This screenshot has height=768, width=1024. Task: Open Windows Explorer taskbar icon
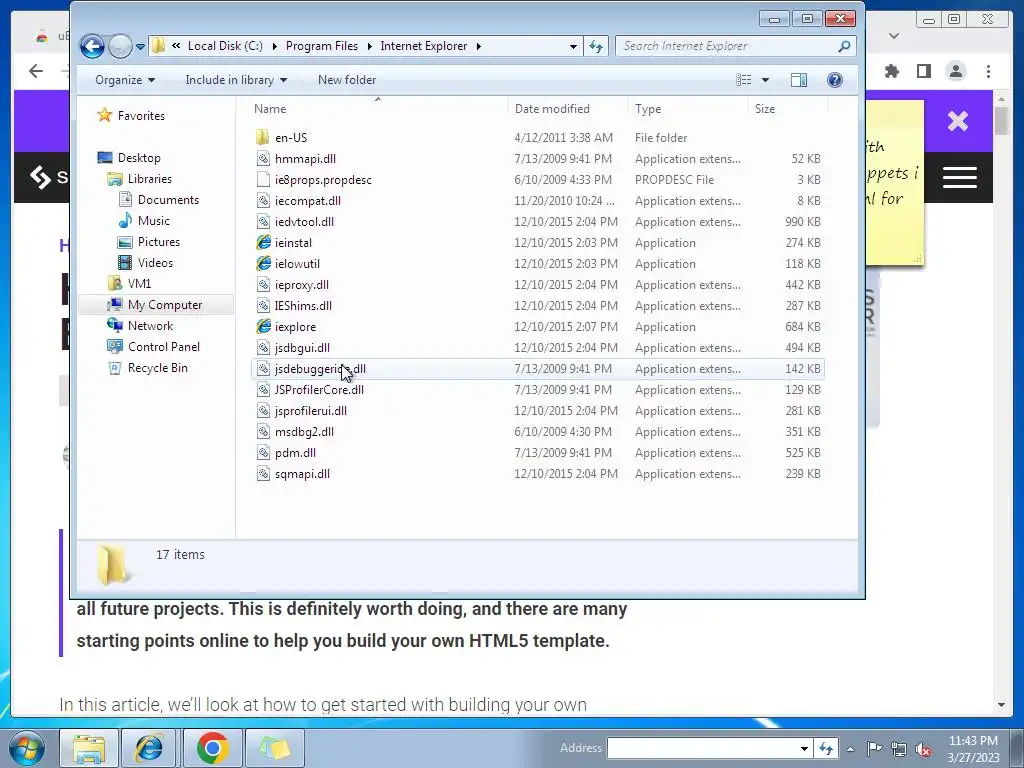pyautogui.click(x=89, y=748)
